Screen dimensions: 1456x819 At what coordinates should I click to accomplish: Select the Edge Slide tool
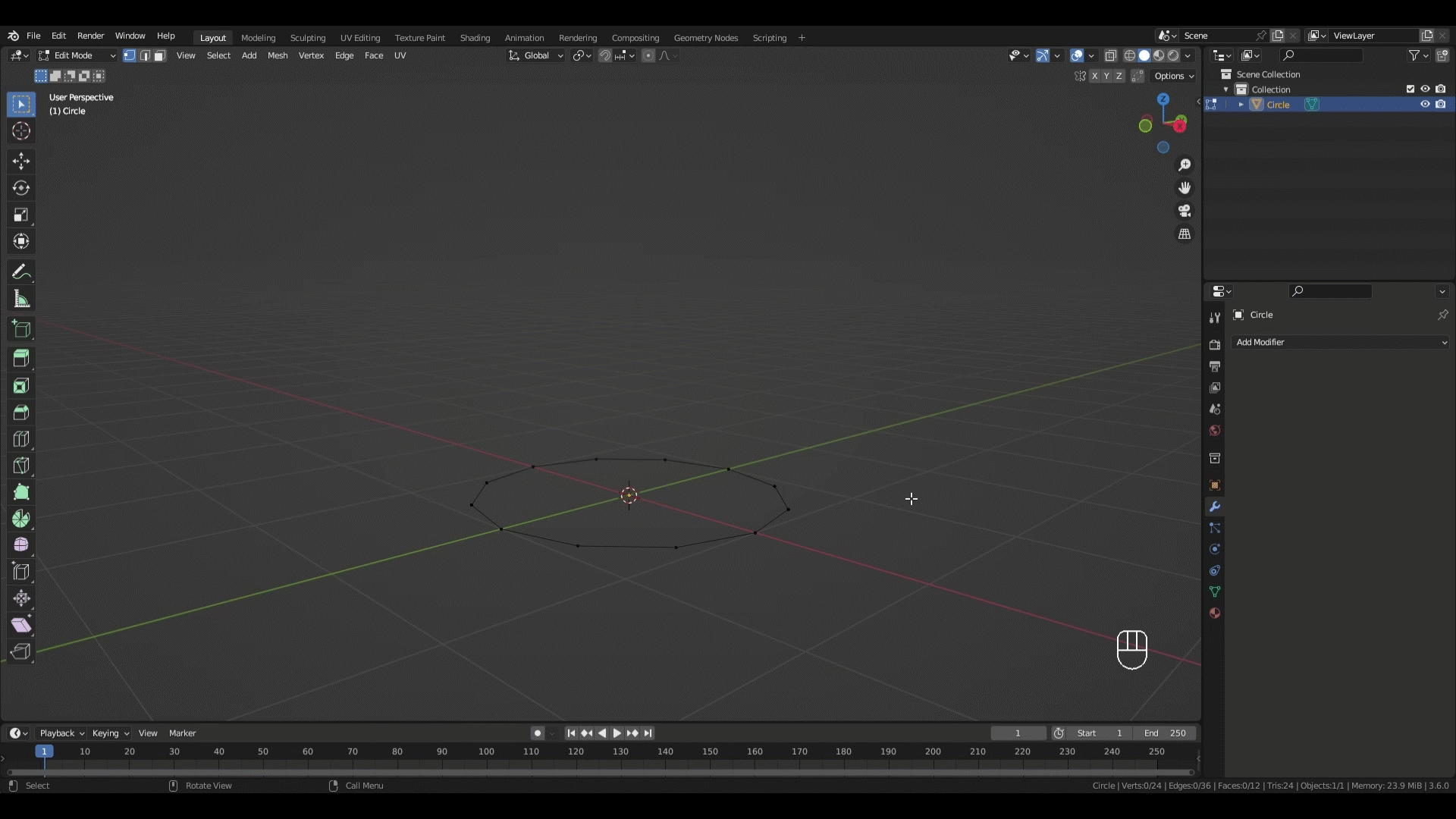pos(21,572)
